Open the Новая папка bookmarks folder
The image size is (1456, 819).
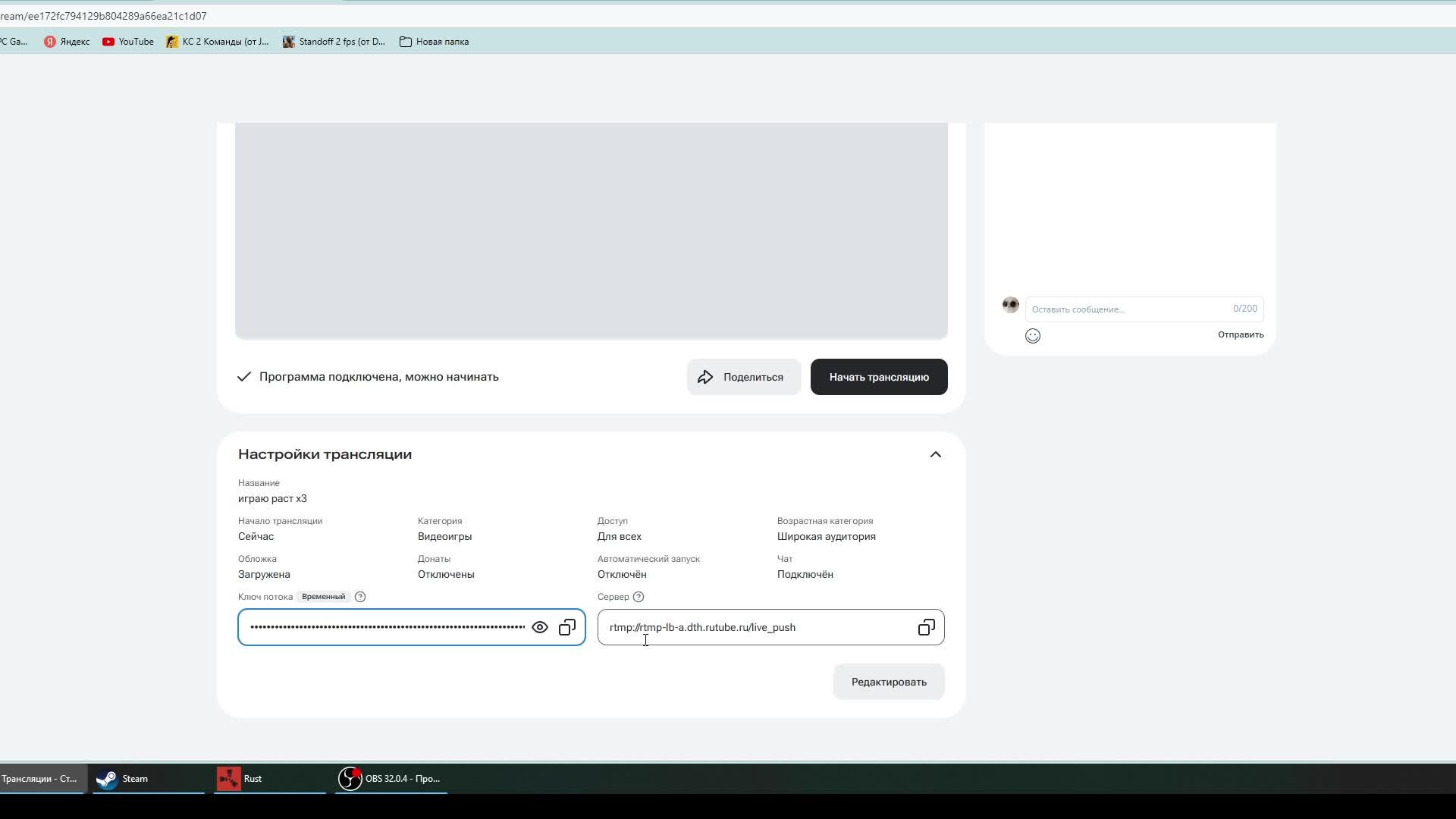[x=434, y=42]
